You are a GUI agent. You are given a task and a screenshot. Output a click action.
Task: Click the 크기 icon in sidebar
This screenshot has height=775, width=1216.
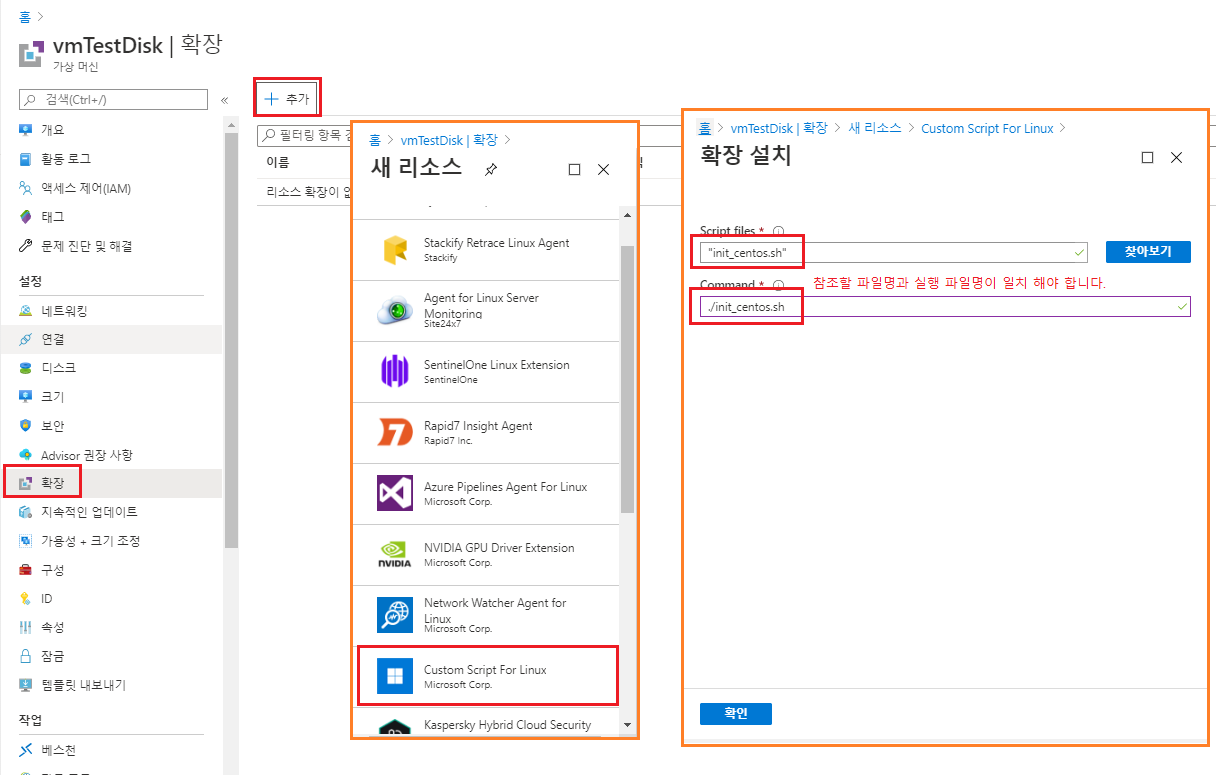[x=26, y=397]
